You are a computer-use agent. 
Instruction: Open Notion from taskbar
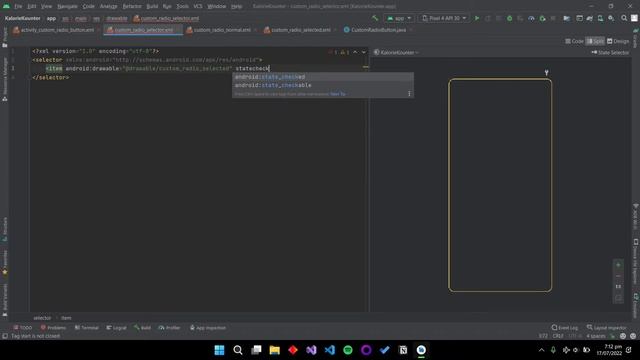pyautogui.click(x=403, y=350)
